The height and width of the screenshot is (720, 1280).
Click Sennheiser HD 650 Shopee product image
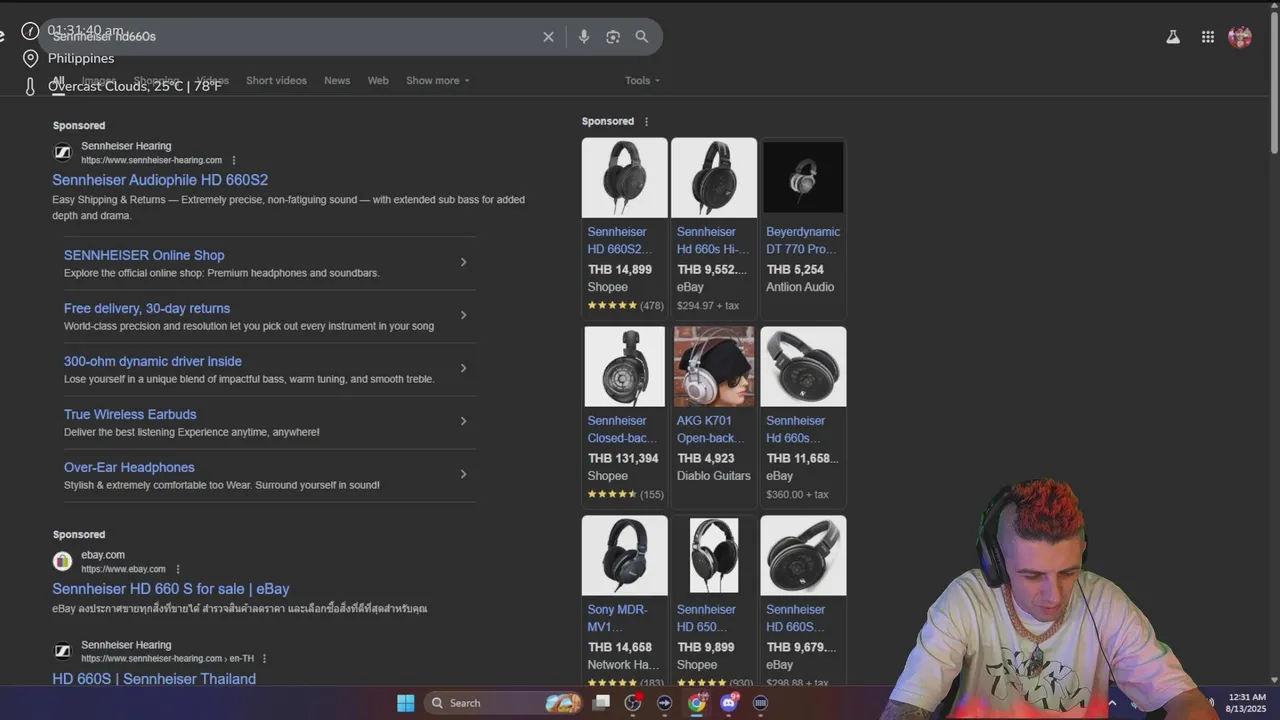(714, 556)
